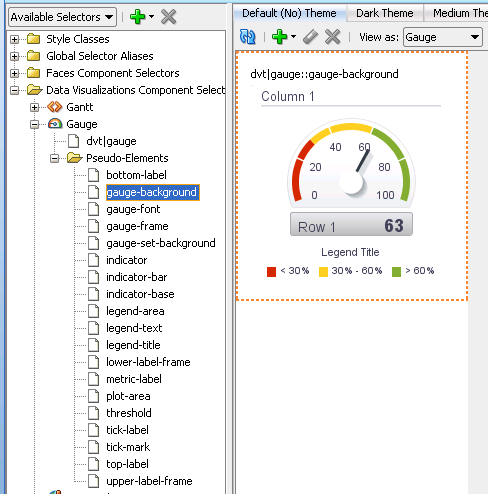The image size is (488, 494).
Task: Expand the Global Selector Aliases node
Action: 14,56
